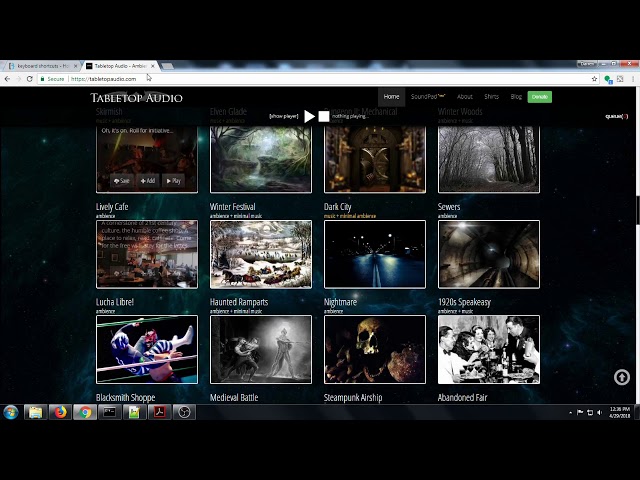Click the green Secure padlock indicator
This screenshot has width=640, height=480.
52,79
